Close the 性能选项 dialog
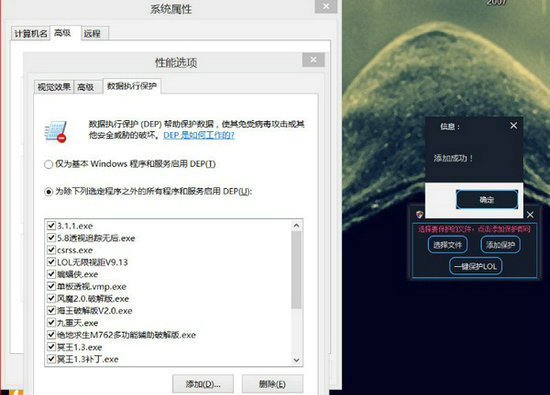This screenshot has height=395, width=550. pyautogui.click(x=313, y=60)
